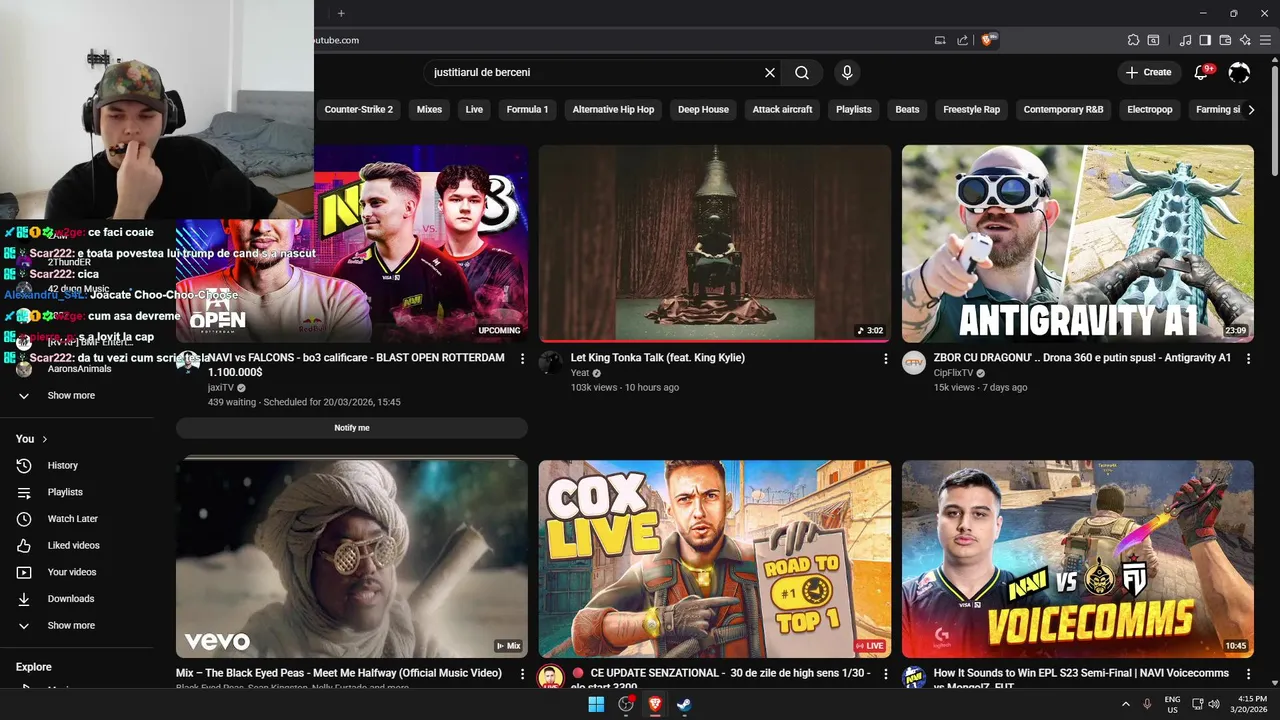Open more options for Black Eyed Peas mix
1280x720 pixels.
tap(522, 674)
